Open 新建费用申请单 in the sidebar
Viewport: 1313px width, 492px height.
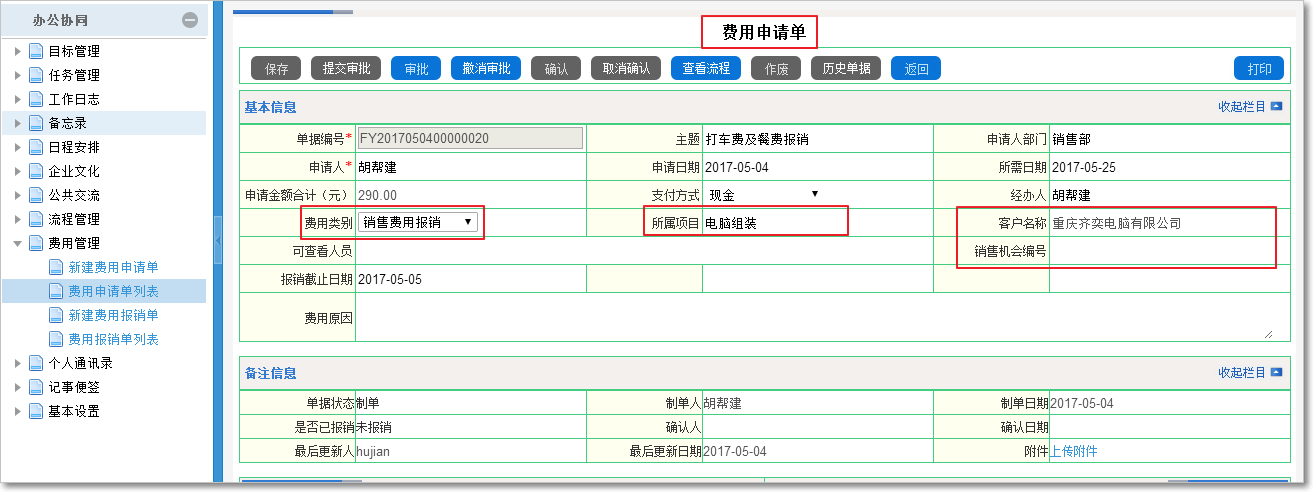tap(113, 267)
